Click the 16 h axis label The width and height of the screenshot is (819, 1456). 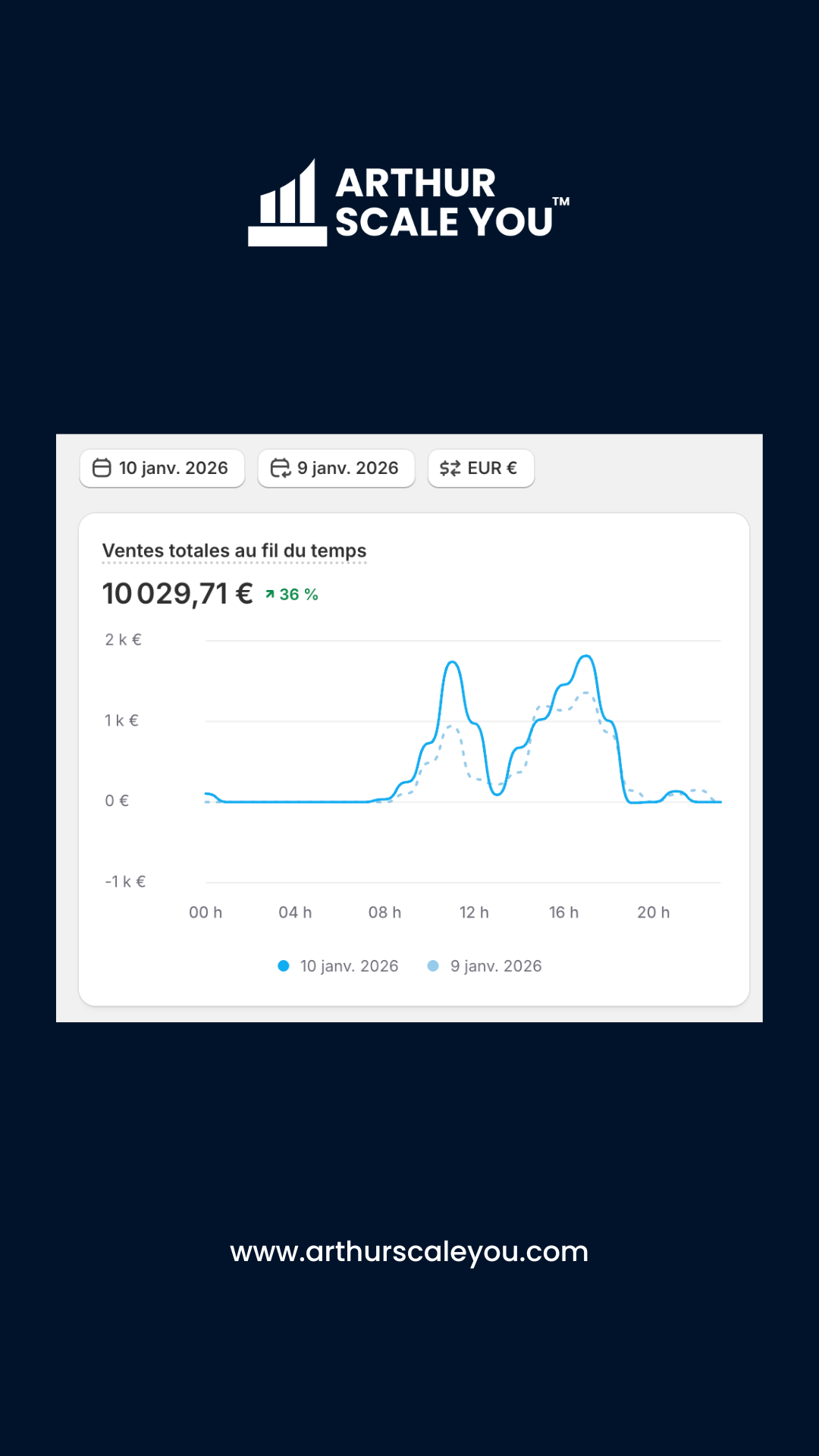click(563, 912)
